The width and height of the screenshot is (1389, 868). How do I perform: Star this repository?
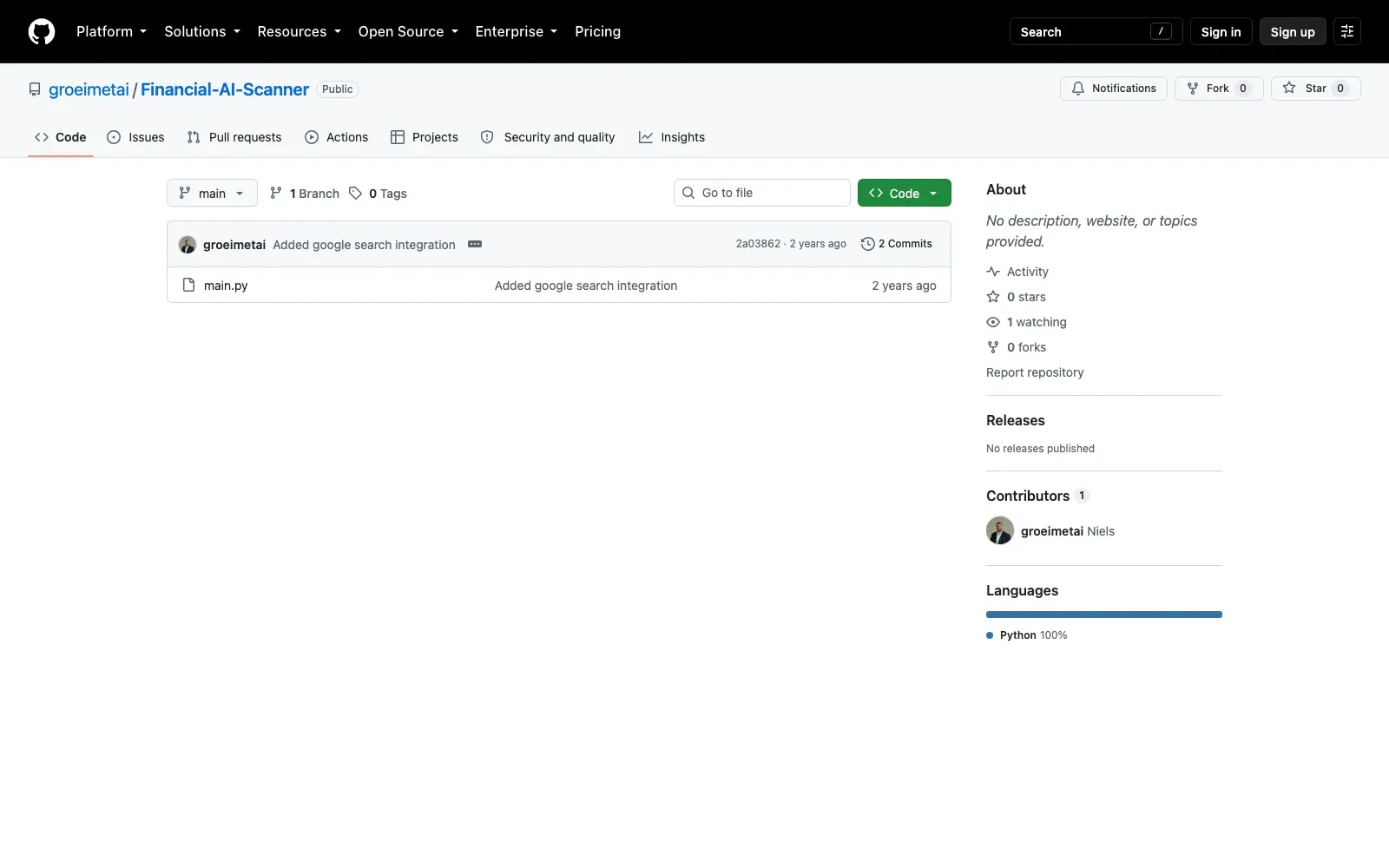[x=1316, y=89]
